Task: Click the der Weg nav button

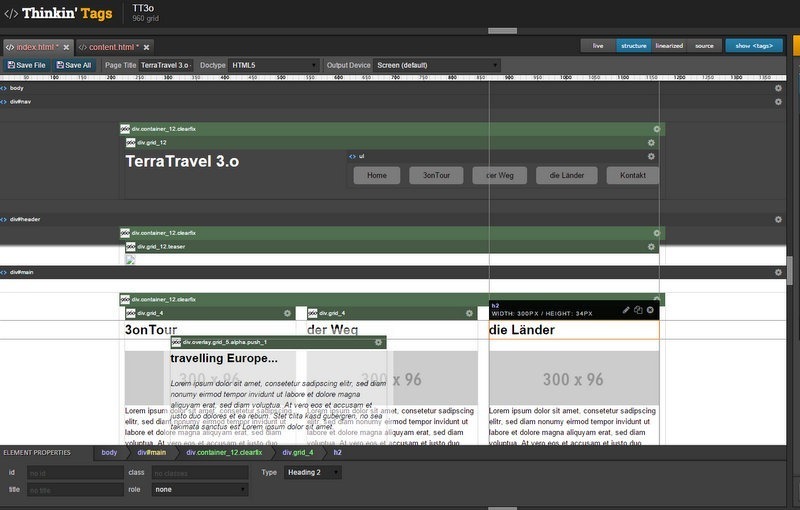Action: (x=500, y=175)
